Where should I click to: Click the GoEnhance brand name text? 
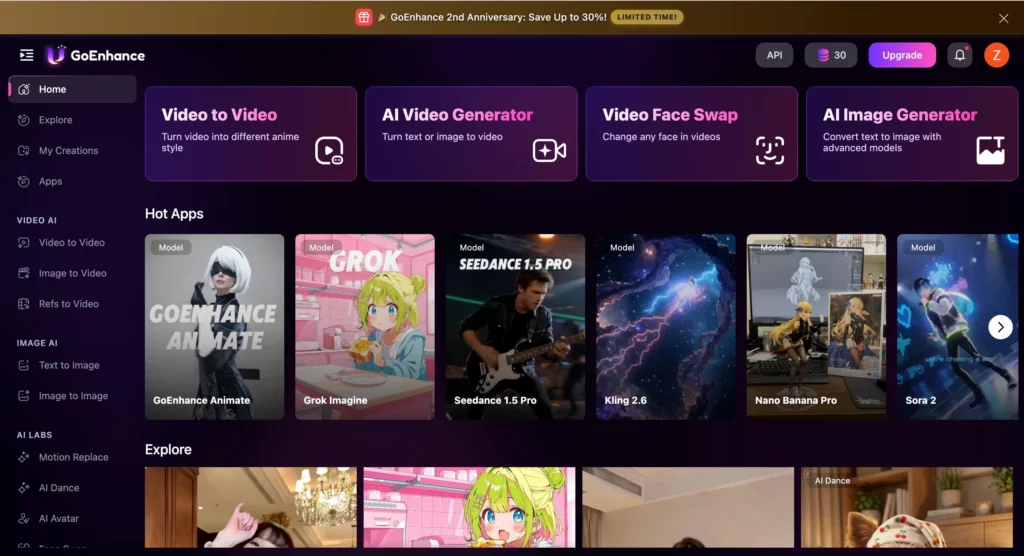pyautogui.click(x=108, y=56)
